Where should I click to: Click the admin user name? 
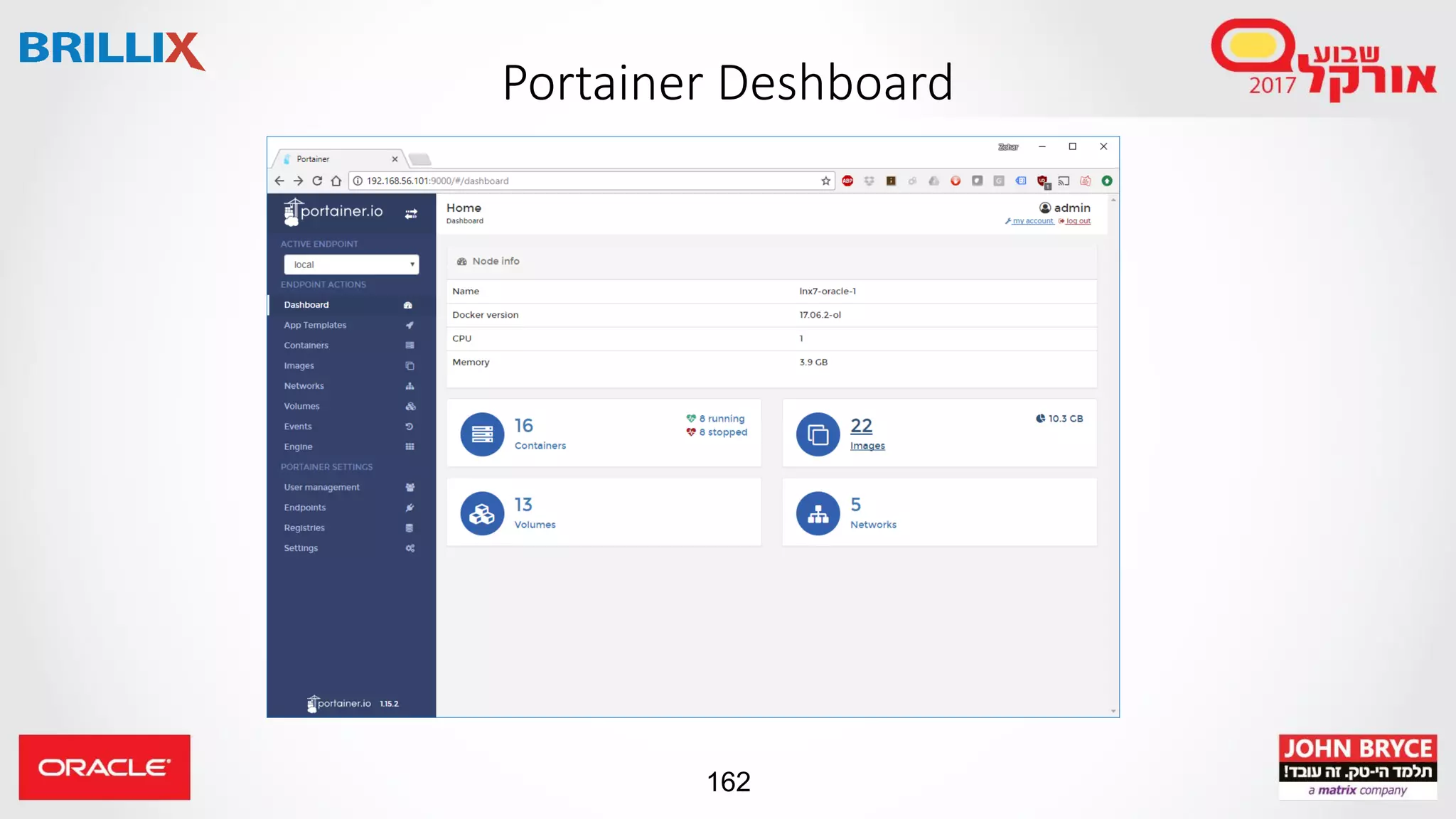coord(1072,208)
